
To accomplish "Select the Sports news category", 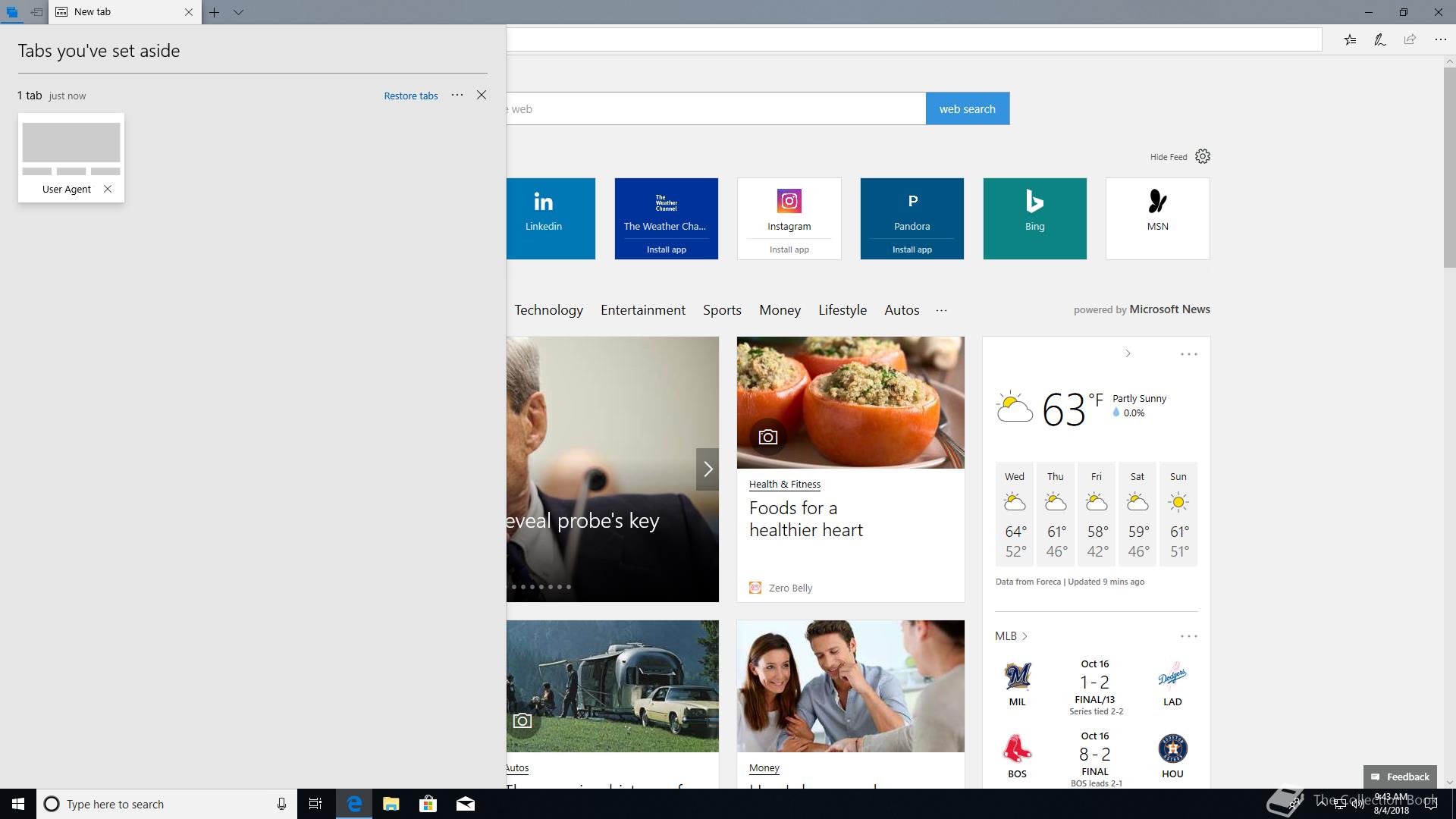I will (x=721, y=310).
